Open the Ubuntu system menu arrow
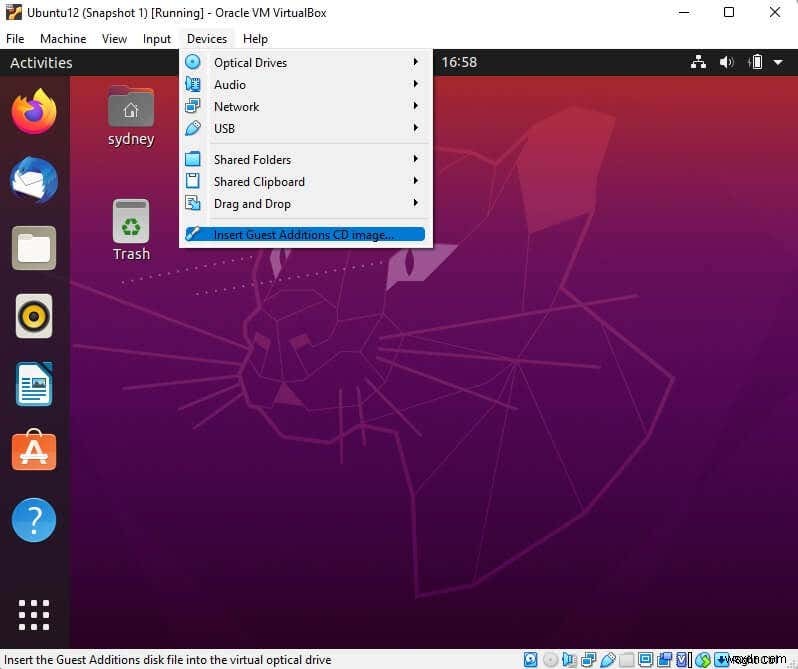Viewport: 798px width, 669px height. [778, 63]
